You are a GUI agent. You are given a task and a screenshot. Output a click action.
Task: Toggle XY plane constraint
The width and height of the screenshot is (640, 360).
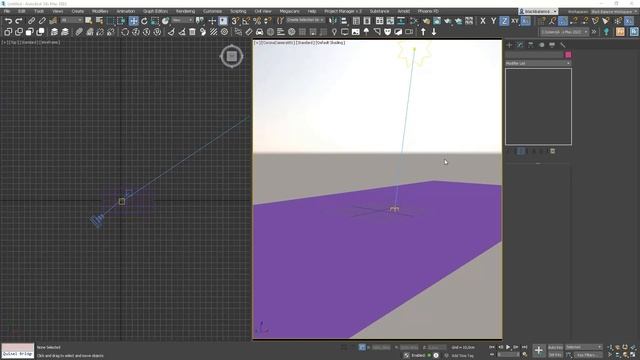point(515,21)
